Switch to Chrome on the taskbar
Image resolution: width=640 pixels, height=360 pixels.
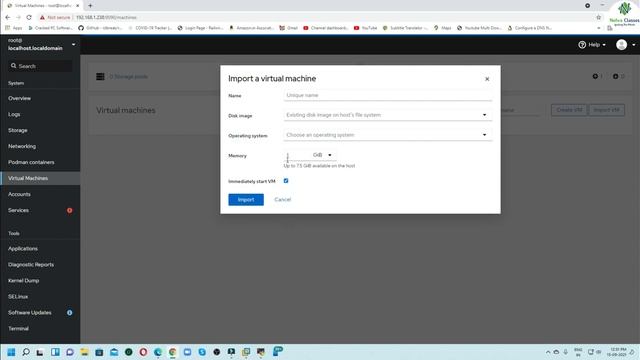click(173, 352)
